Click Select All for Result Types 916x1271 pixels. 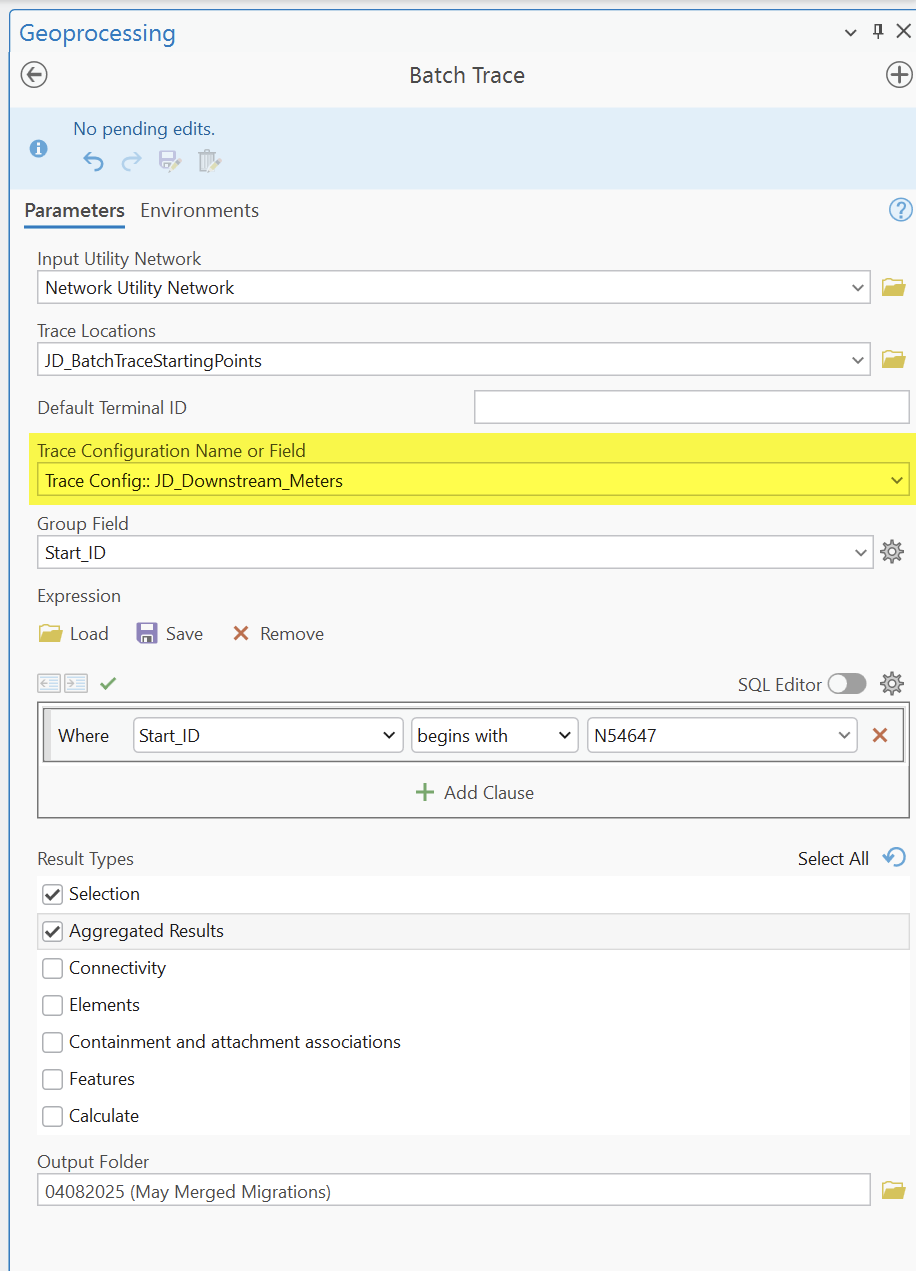click(833, 858)
